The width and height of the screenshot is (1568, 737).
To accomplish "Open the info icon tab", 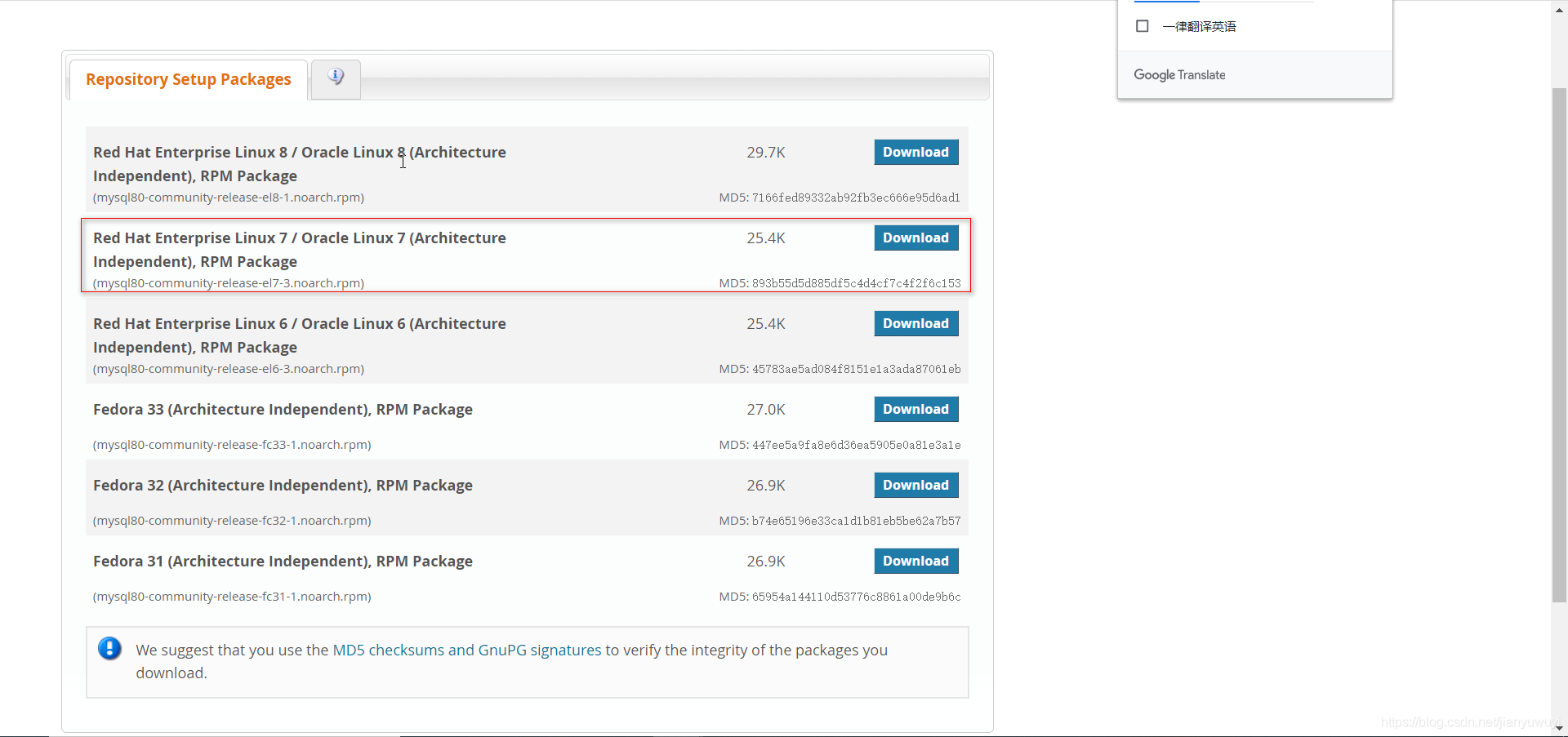I will (x=336, y=78).
